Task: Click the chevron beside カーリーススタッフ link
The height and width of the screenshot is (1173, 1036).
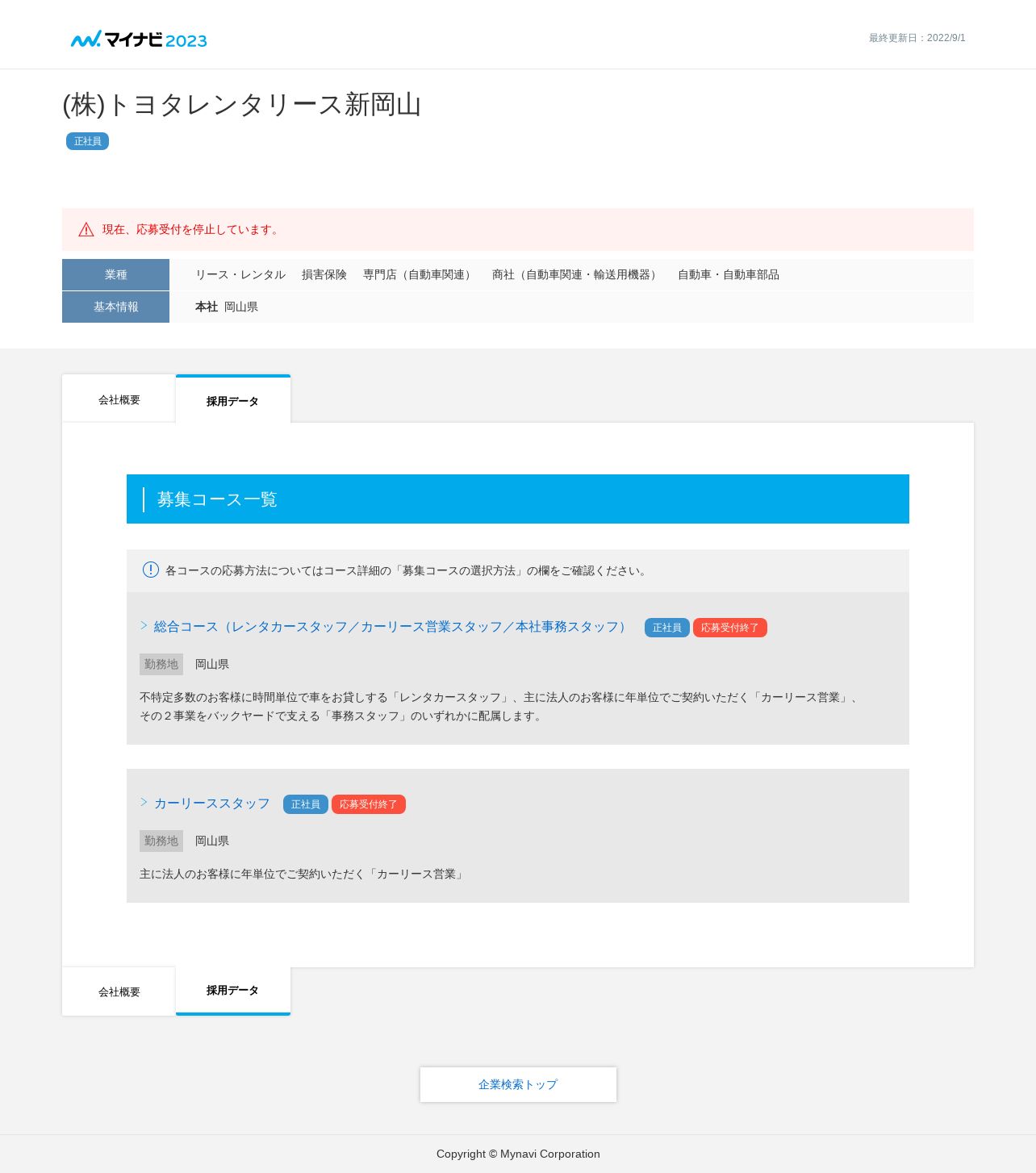Action: pyautogui.click(x=144, y=803)
